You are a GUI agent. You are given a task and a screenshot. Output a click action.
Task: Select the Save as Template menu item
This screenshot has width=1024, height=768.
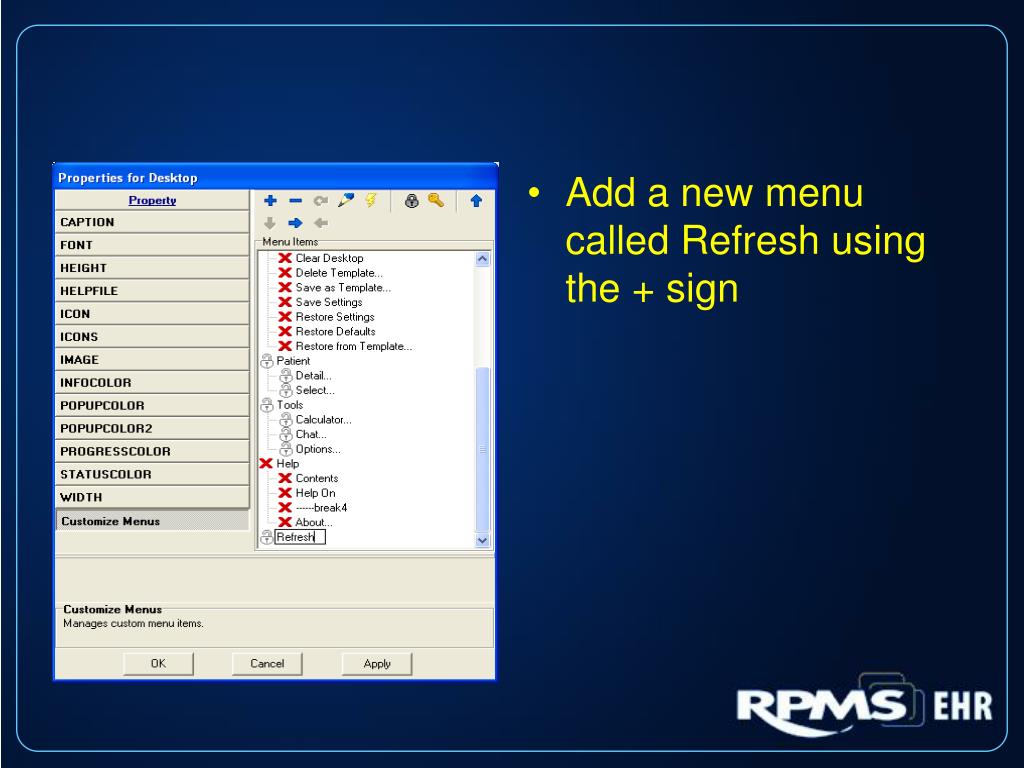tap(343, 287)
